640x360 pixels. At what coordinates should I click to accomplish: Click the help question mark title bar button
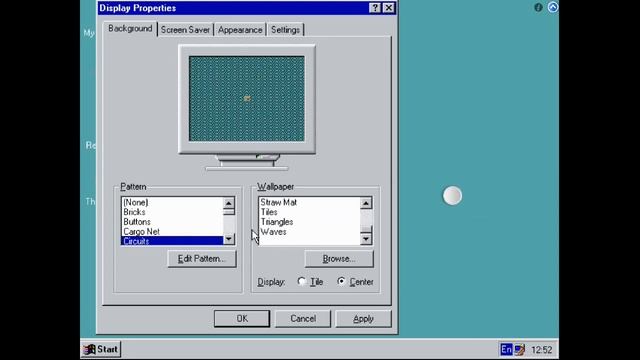click(x=375, y=8)
